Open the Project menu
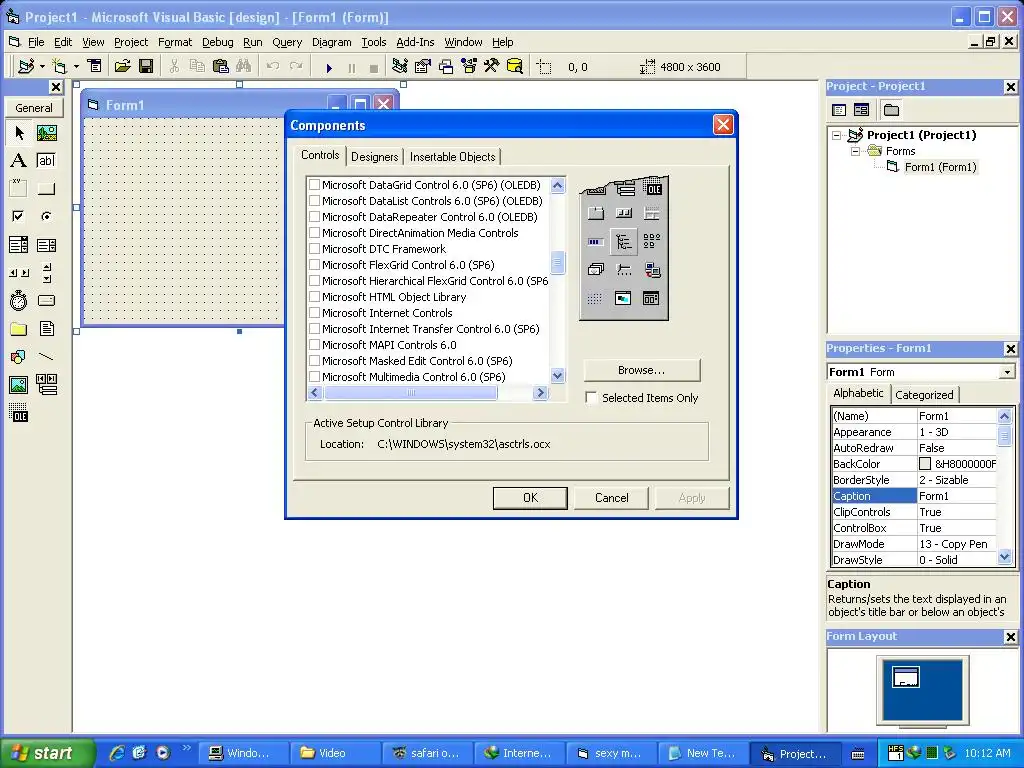The image size is (1024, 768). [131, 42]
